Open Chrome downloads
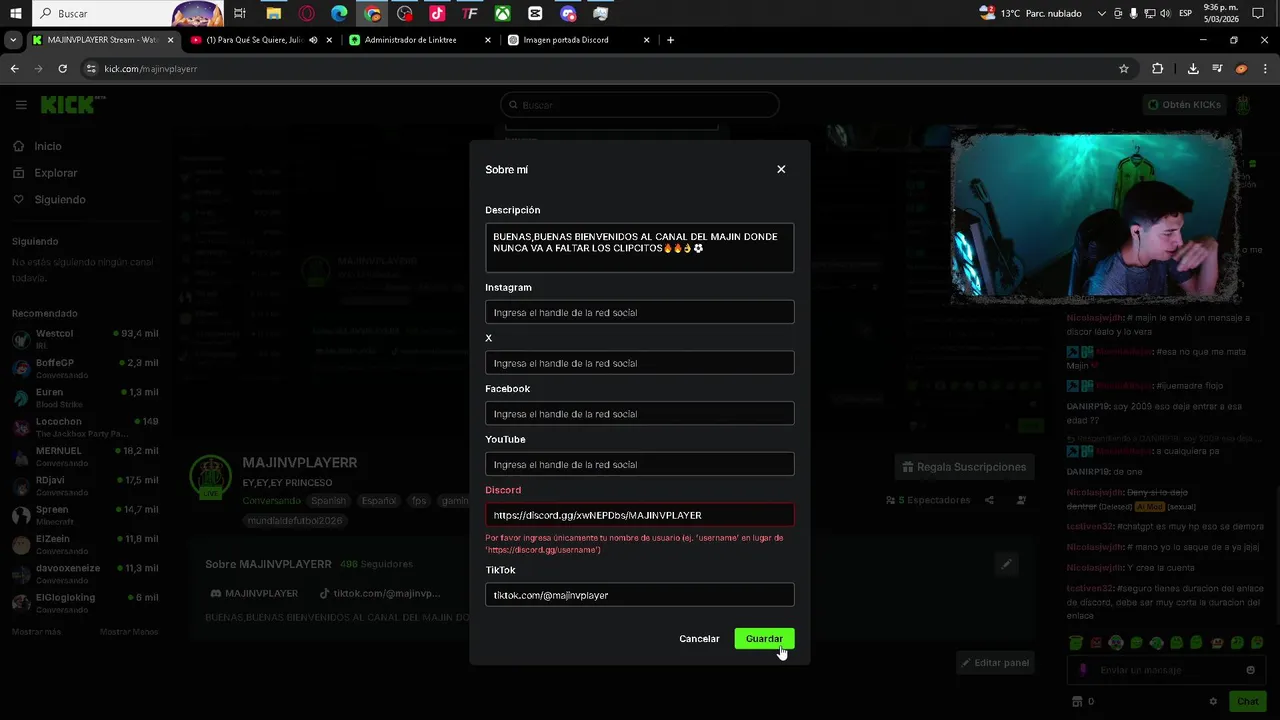 pyautogui.click(x=1193, y=69)
